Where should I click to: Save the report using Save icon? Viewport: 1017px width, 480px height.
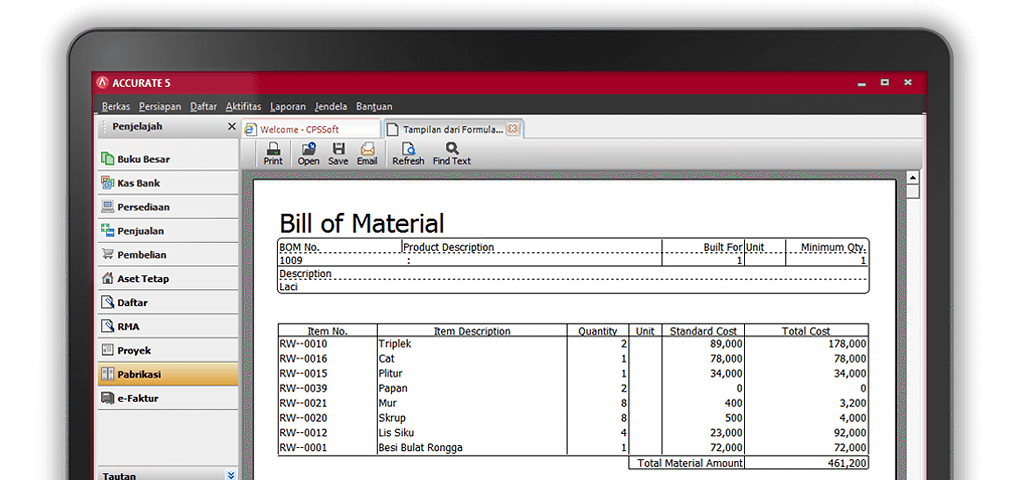338,153
